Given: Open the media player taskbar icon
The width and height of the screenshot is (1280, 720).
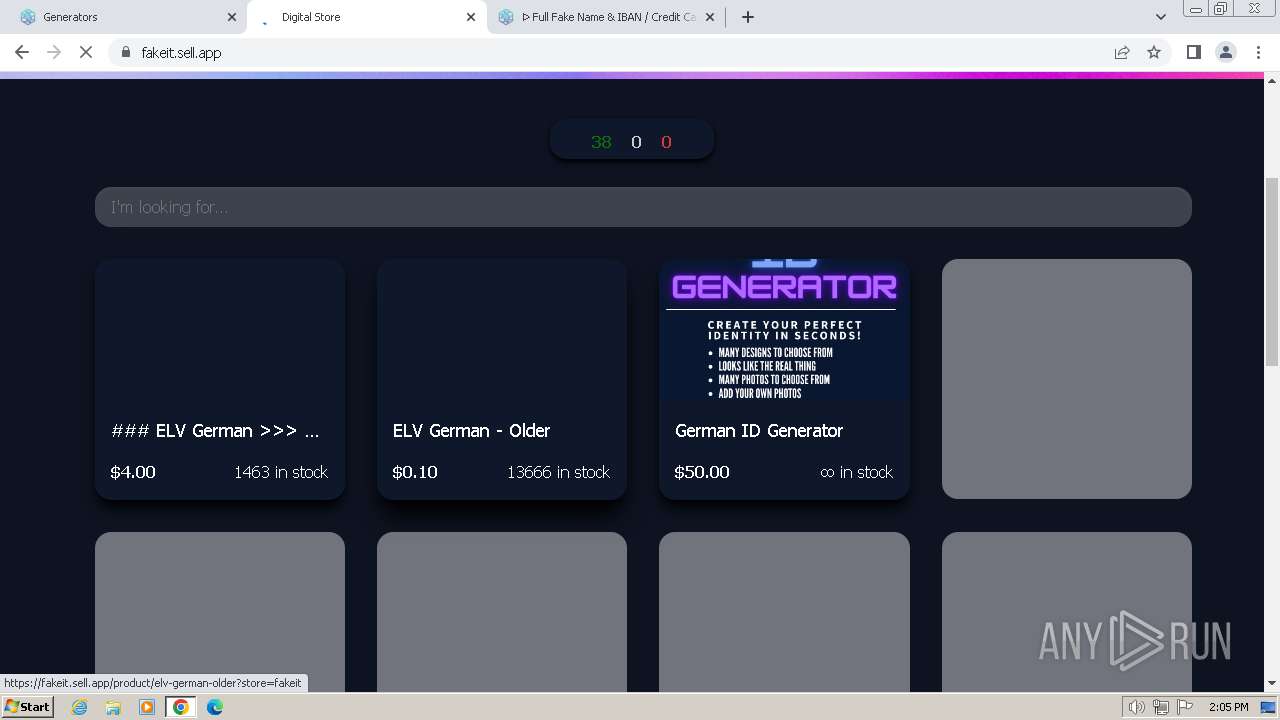Looking at the screenshot, I should [x=147, y=707].
